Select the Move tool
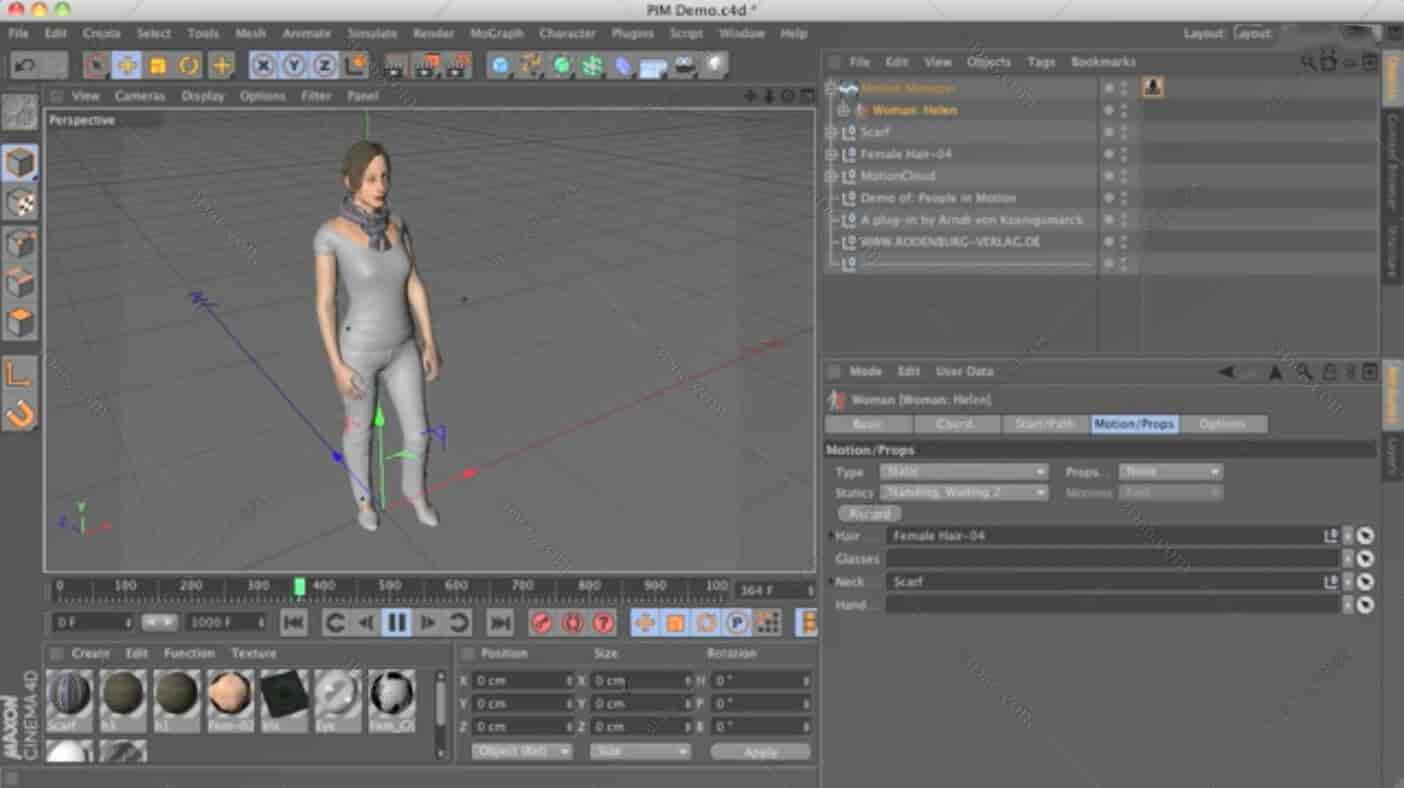1404x788 pixels. click(128, 66)
